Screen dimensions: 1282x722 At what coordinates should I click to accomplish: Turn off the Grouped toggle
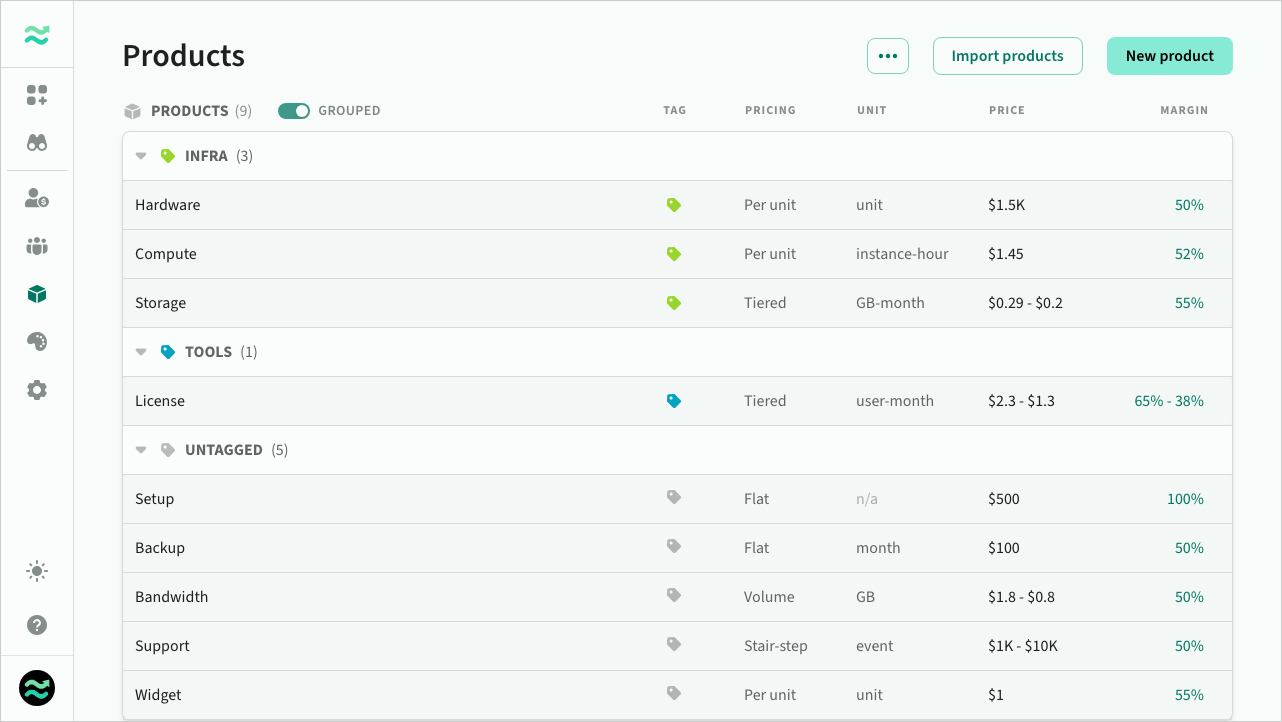[x=294, y=111]
